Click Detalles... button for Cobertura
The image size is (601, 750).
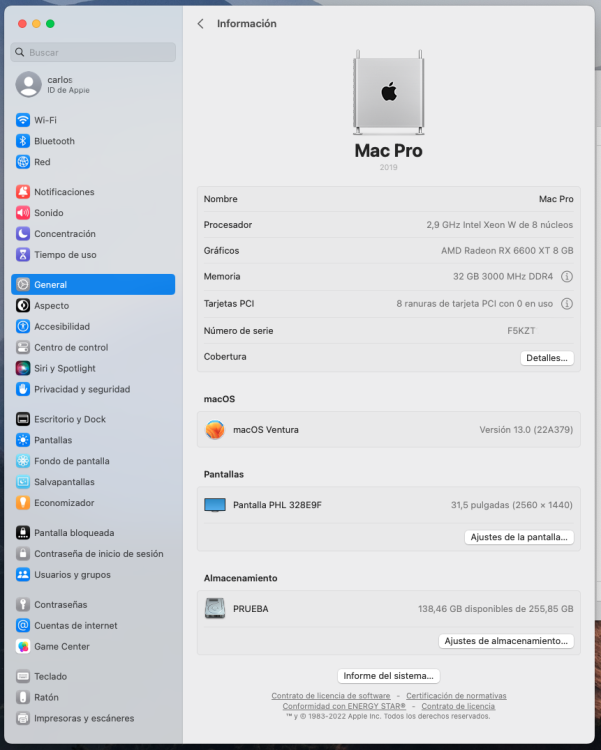(x=546, y=358)
